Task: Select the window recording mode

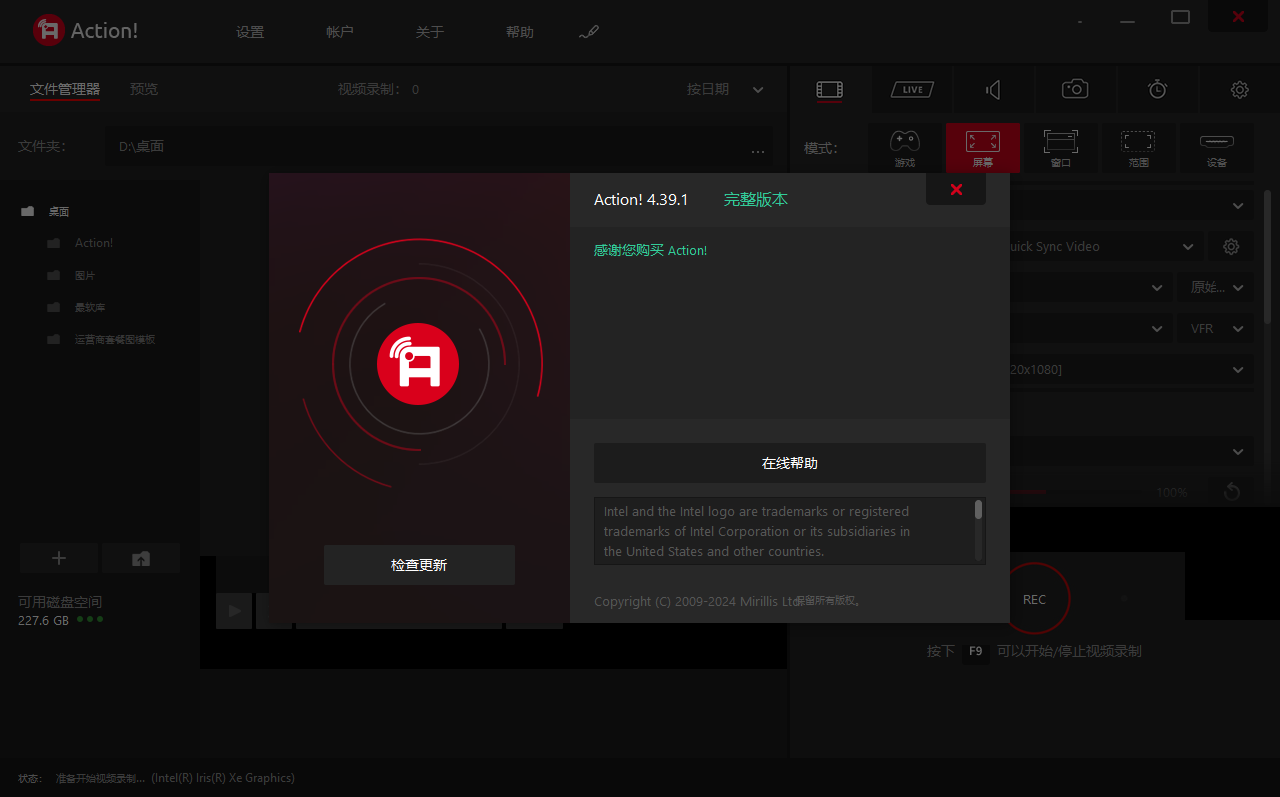Action: click(x=1060, y=148)
